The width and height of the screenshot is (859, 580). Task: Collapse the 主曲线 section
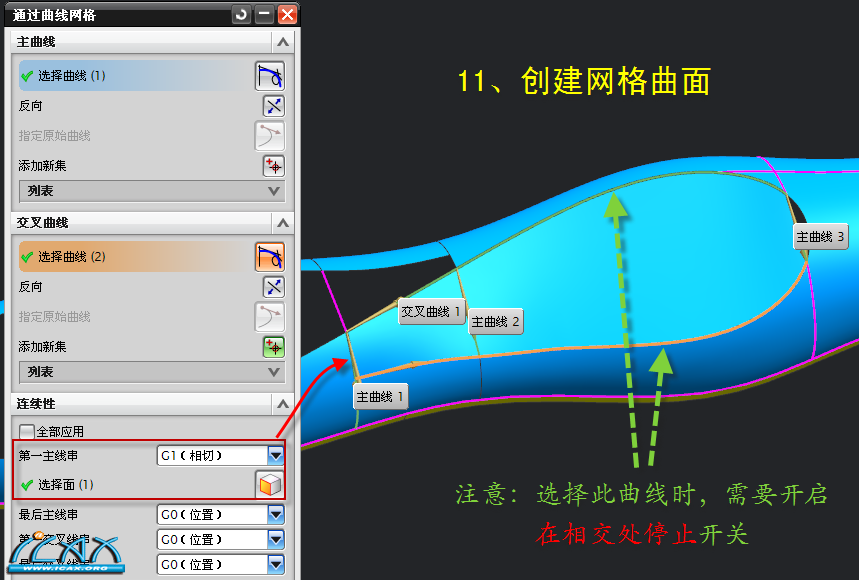coord(283,42)
